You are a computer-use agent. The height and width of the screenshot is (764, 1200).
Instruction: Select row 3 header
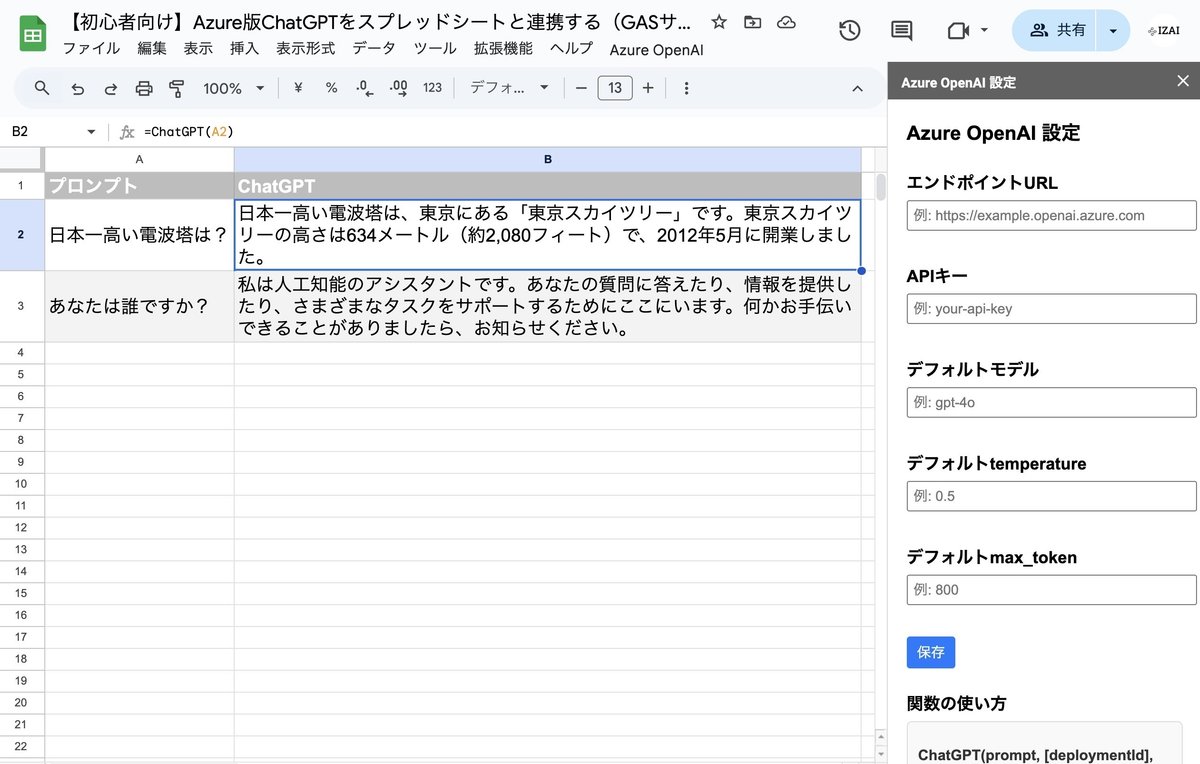pos(22,306)
